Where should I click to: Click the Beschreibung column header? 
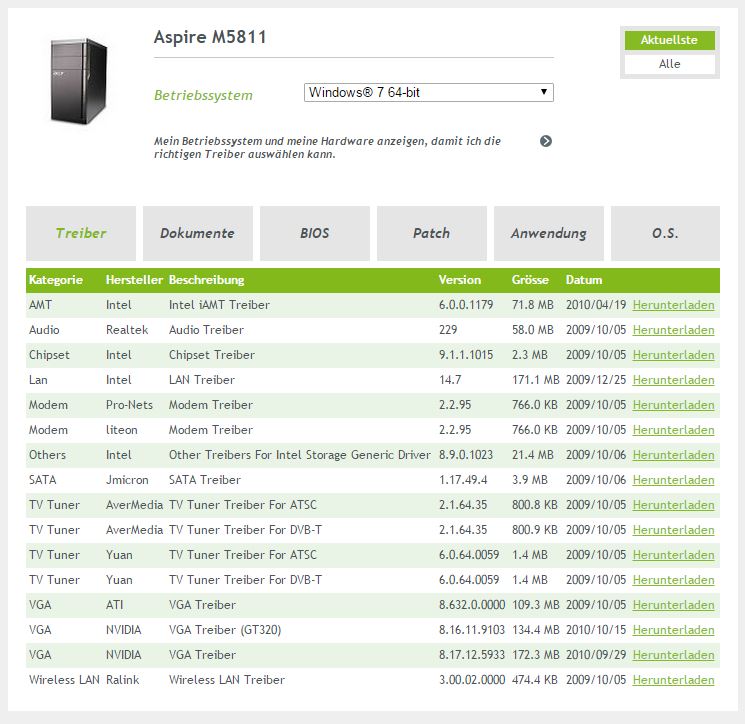click(x=207, y=280)
